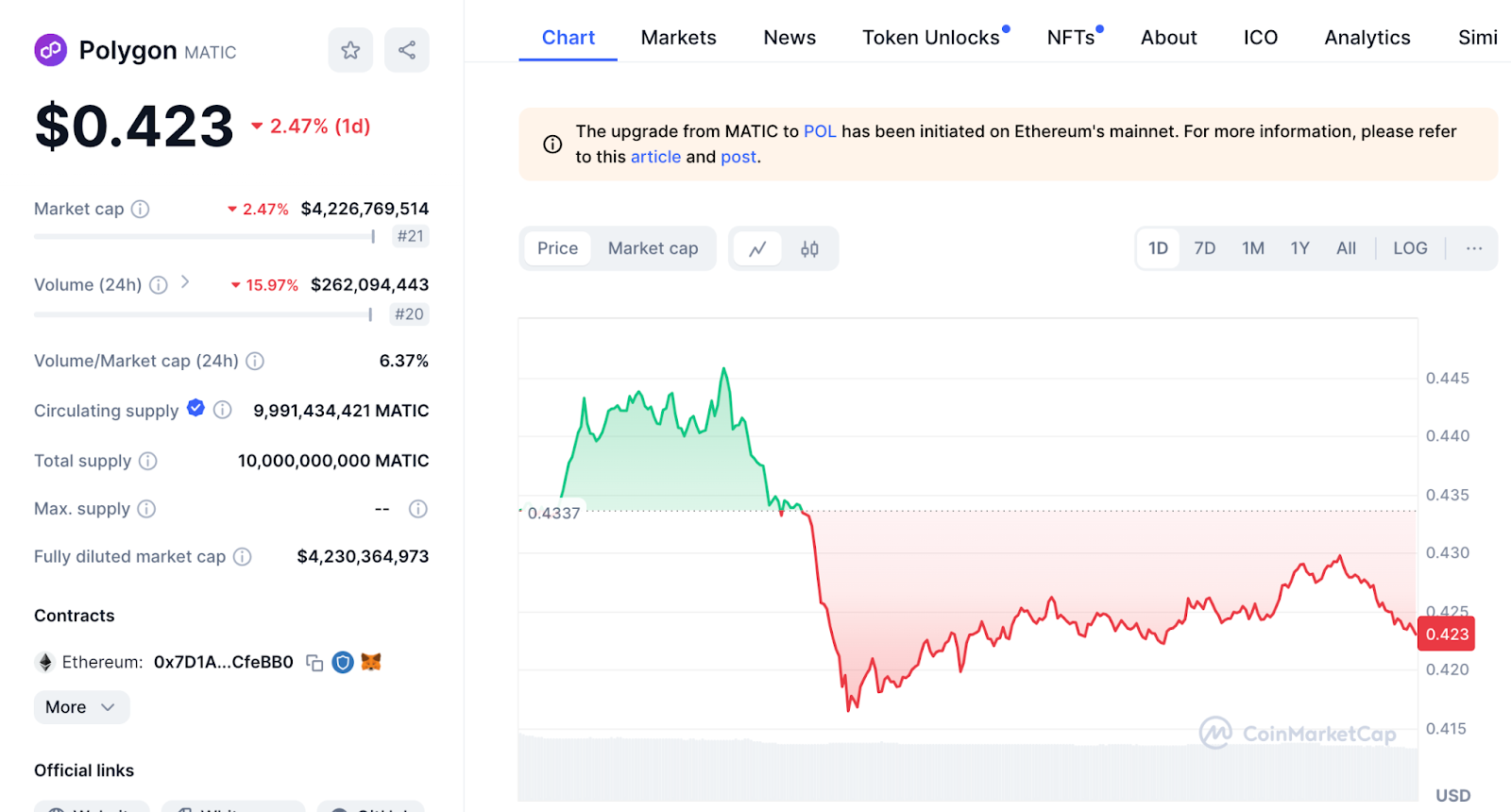Follow the POL link in notice
The image size is (1511, 812).
820,131
